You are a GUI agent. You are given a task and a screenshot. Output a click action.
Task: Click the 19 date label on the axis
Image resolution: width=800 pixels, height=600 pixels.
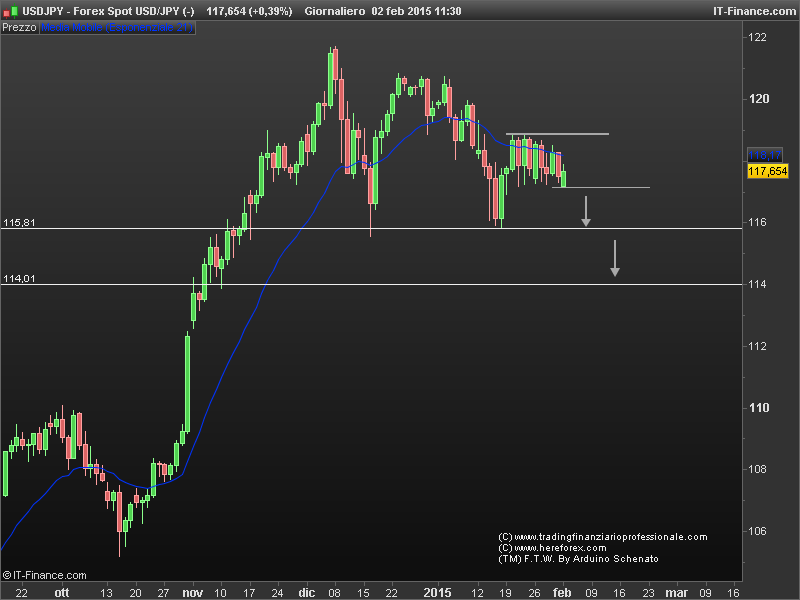[x=506, y=593]
